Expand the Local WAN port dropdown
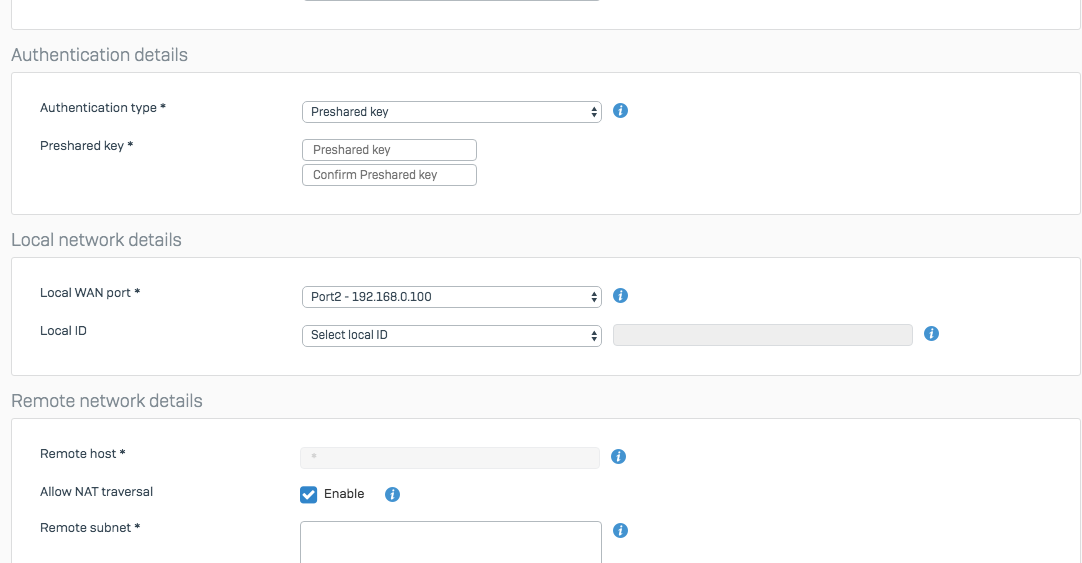Image resolution: width=1082 pixels, height=563 pixels. [451, 297]
